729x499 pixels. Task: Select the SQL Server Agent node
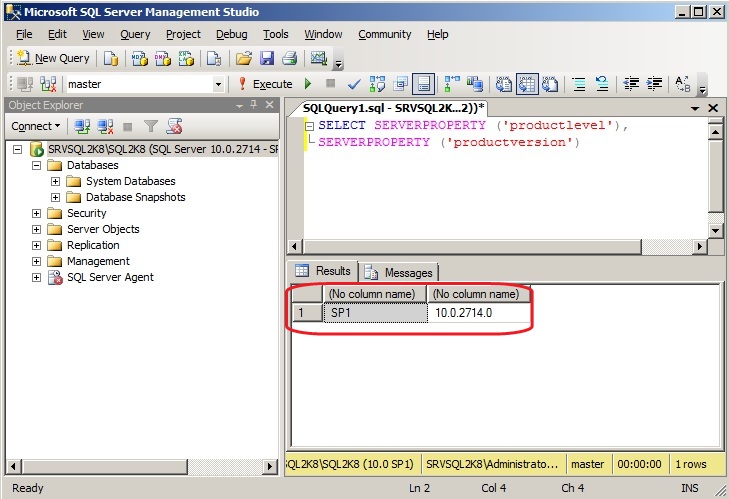(110, 277)
